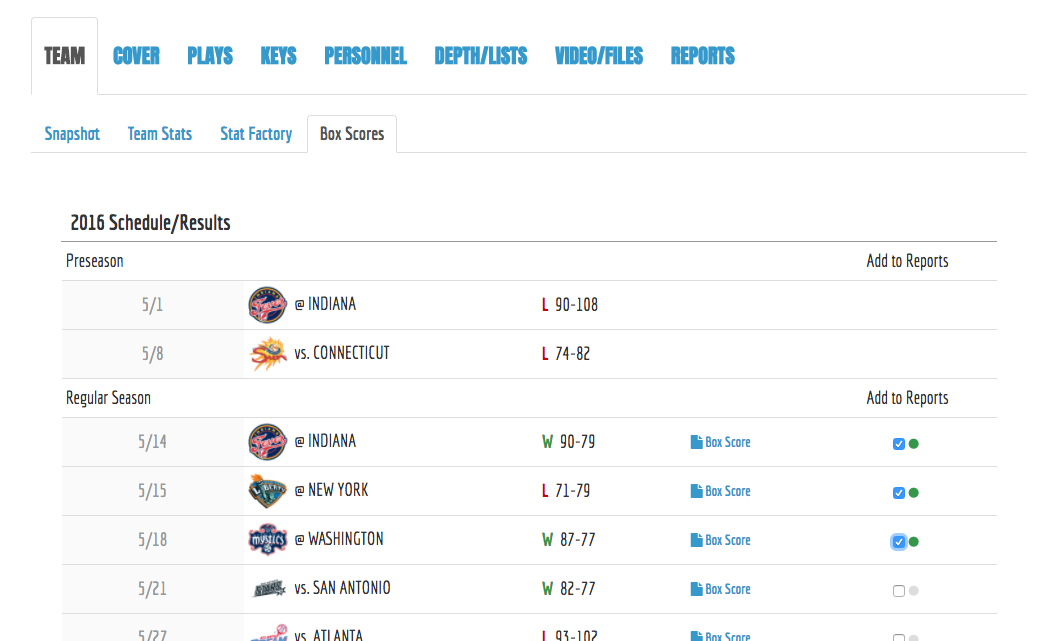Click the Connecticut Sun logo in the 5/8 row
This screenshot has height=641, width=1055.
tap(267, 354)
